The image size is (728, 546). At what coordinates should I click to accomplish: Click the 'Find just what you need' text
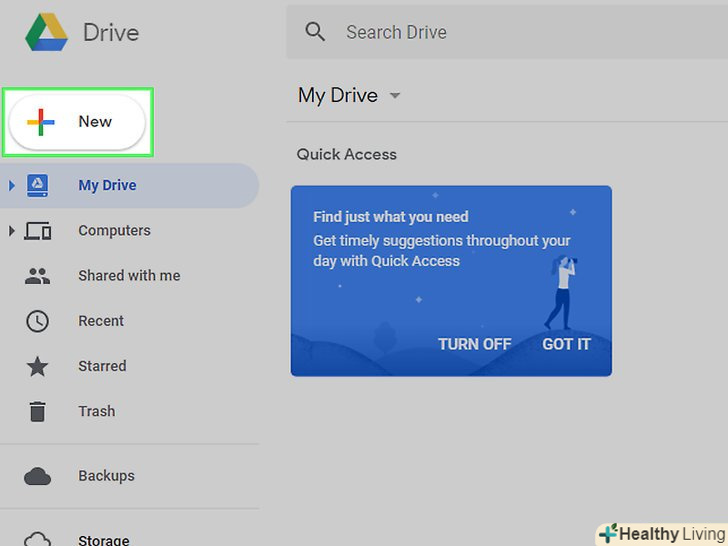[x=390, y=217]
